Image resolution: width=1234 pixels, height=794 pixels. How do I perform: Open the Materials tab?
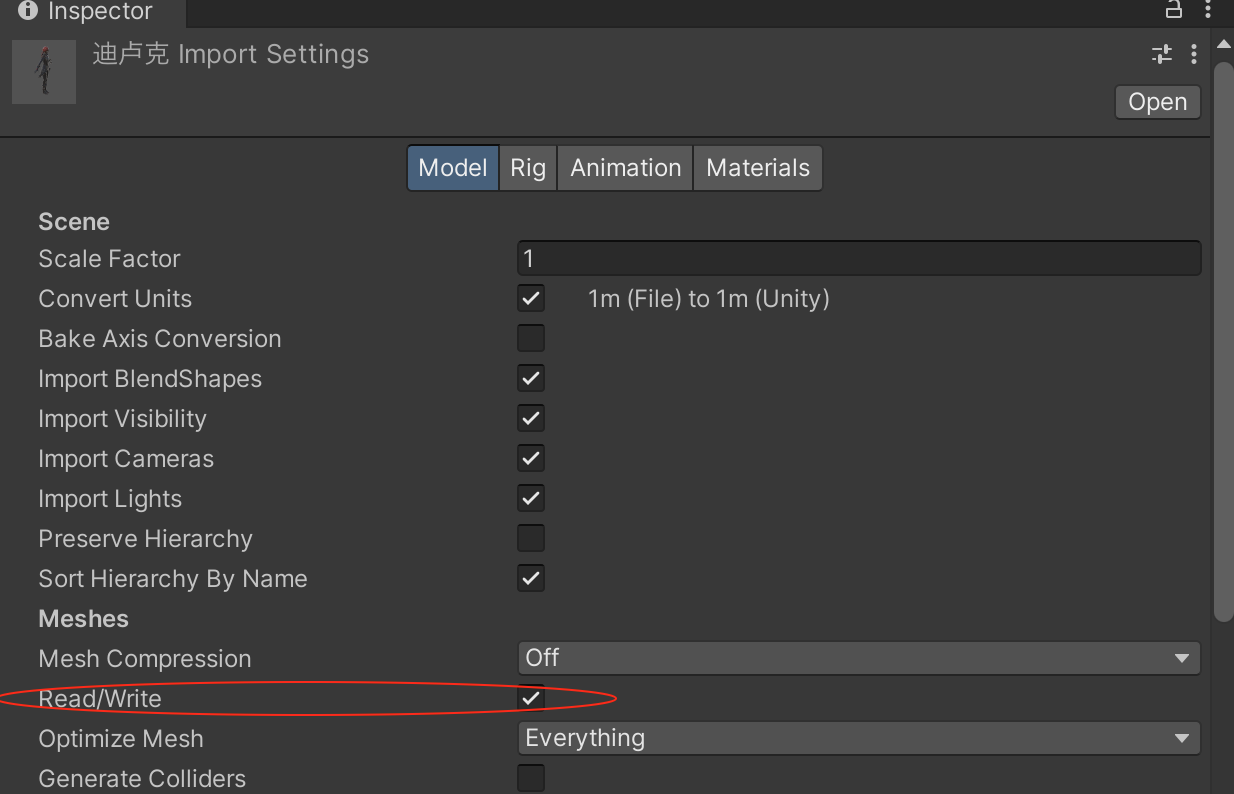(758, 168)
